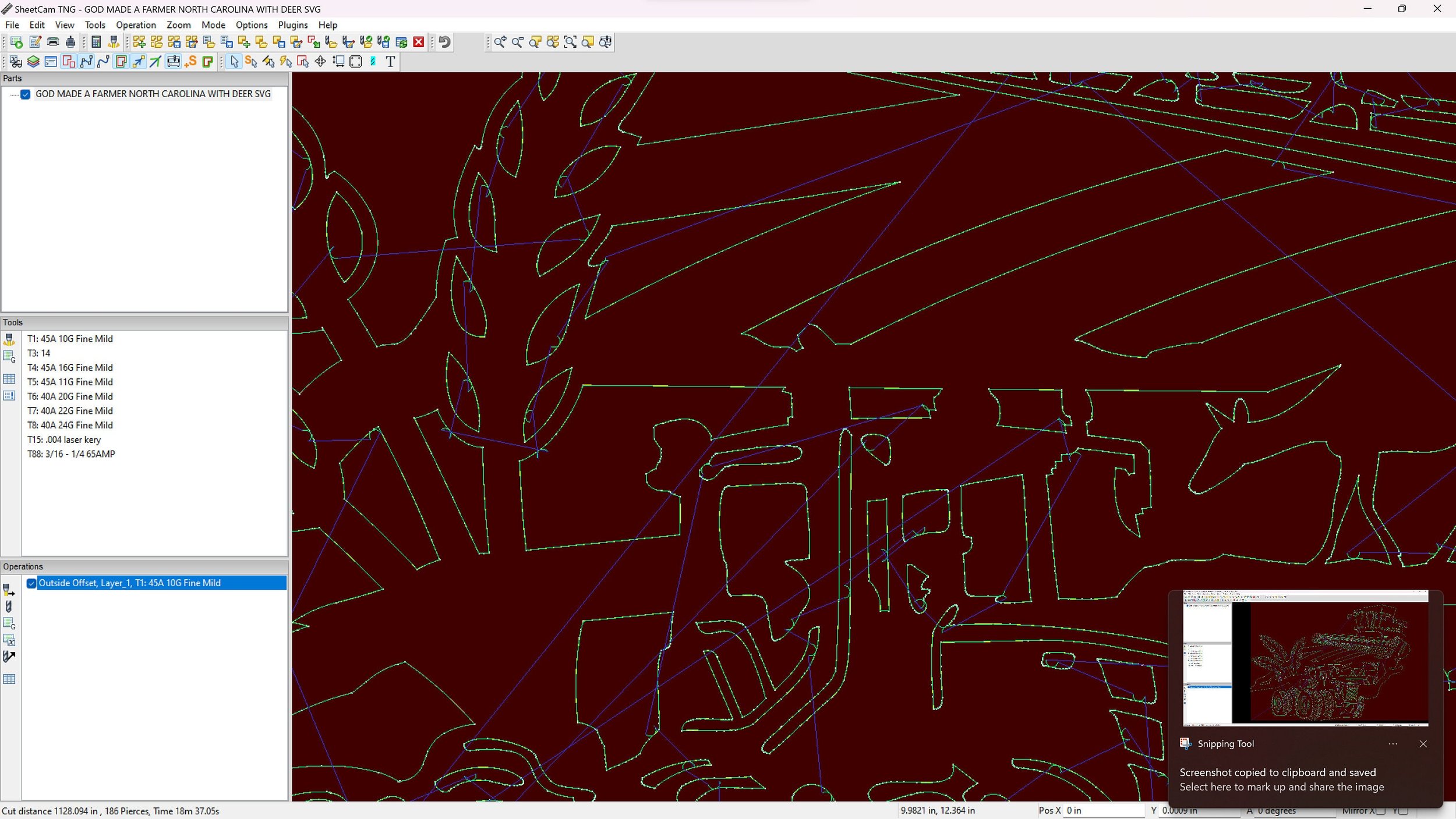Open the File menu
1456x819 pixels.
click(12, 25)
